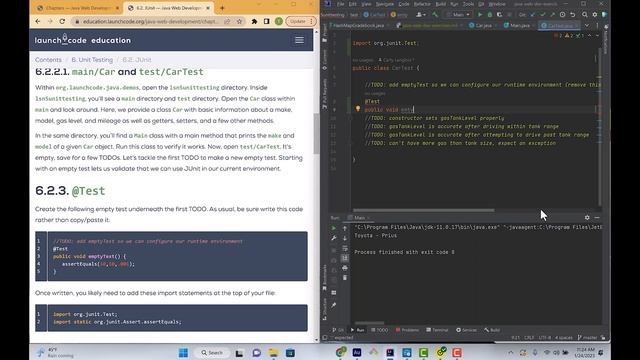Click the UTF-8 encoding in status bar
640x360 pixels.
tap(544, 338)
